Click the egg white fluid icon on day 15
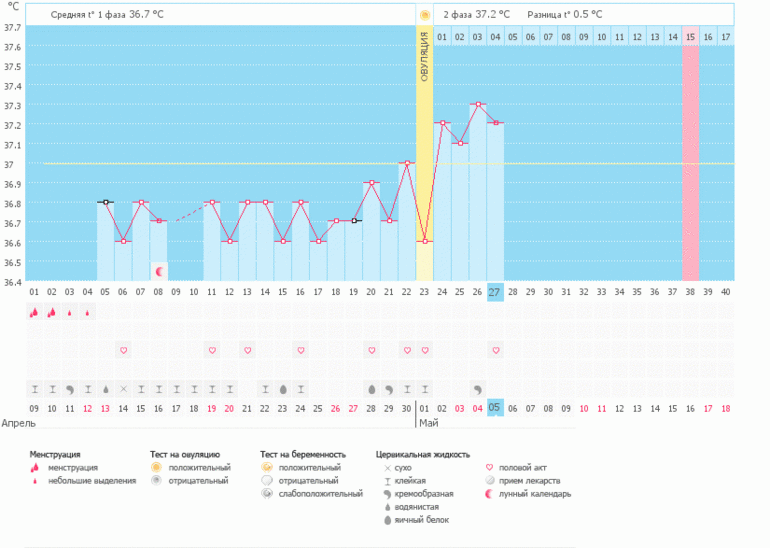Image resolution: width=770 pixels, height=548 pixels. (x=282, y=388)
